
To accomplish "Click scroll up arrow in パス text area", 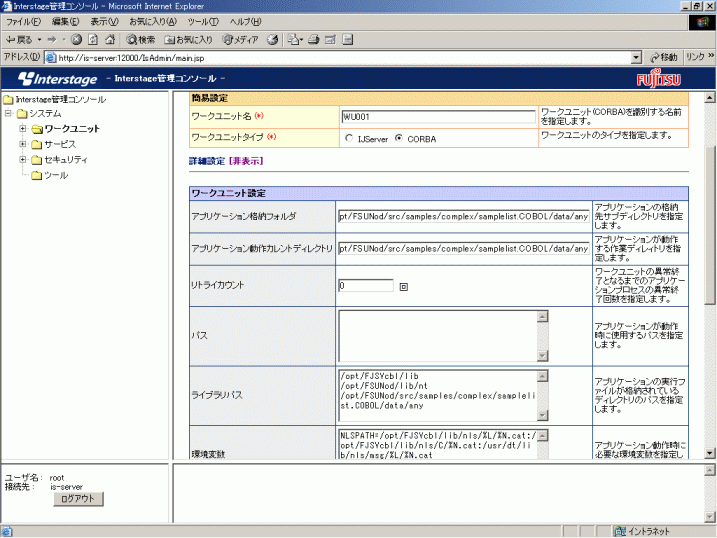I will tap(542, 316).
